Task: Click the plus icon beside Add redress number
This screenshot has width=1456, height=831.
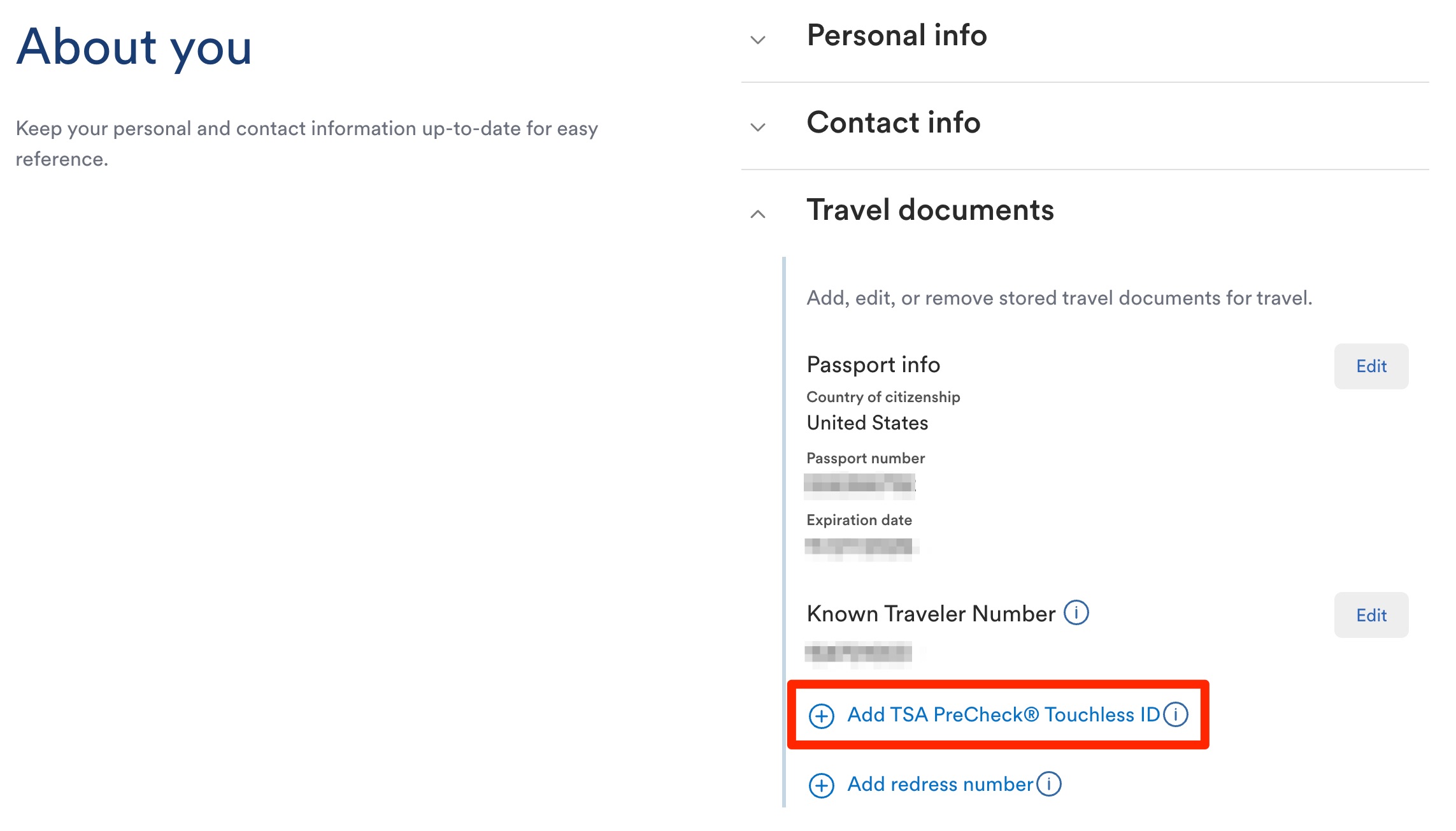Action: coord(822,784)
